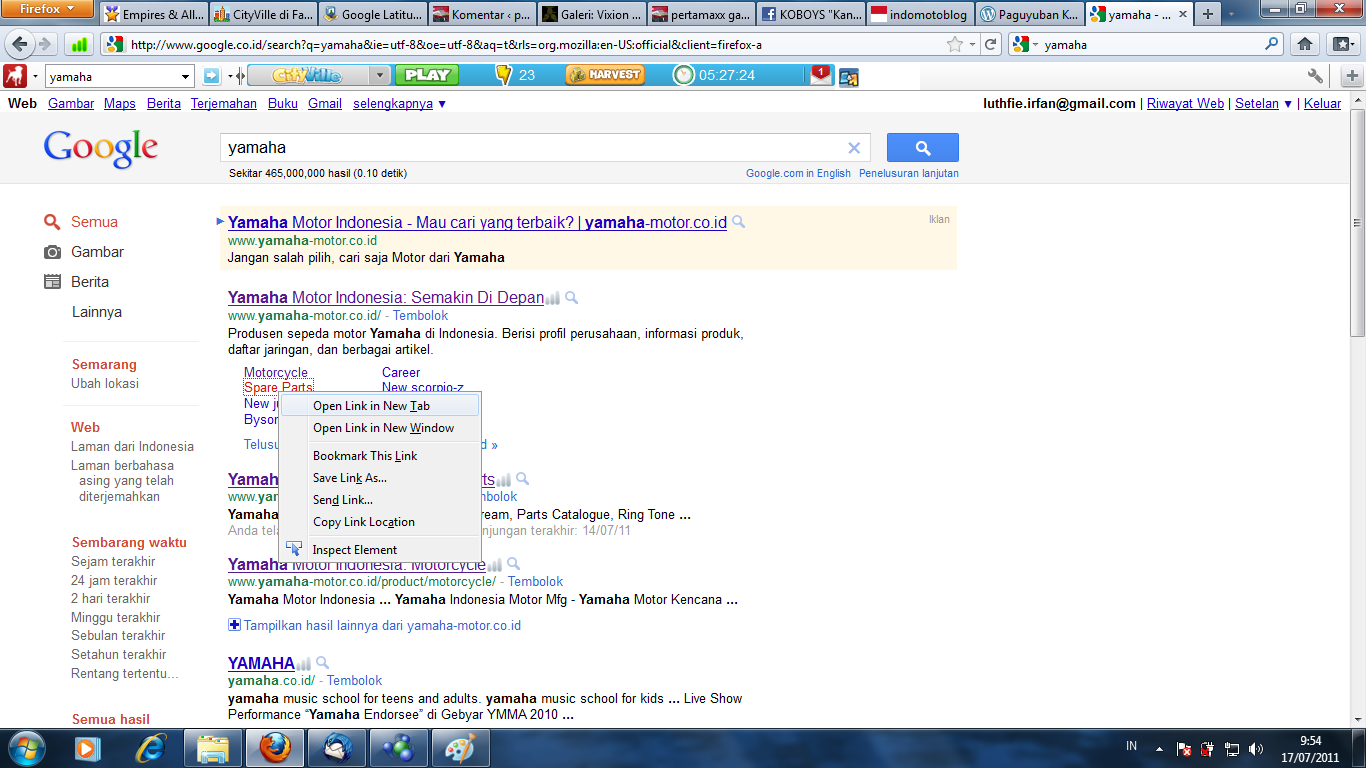Open the toolbar mail notification icon
Viewport: 1366px width, 768px height.
pos(820,75)
